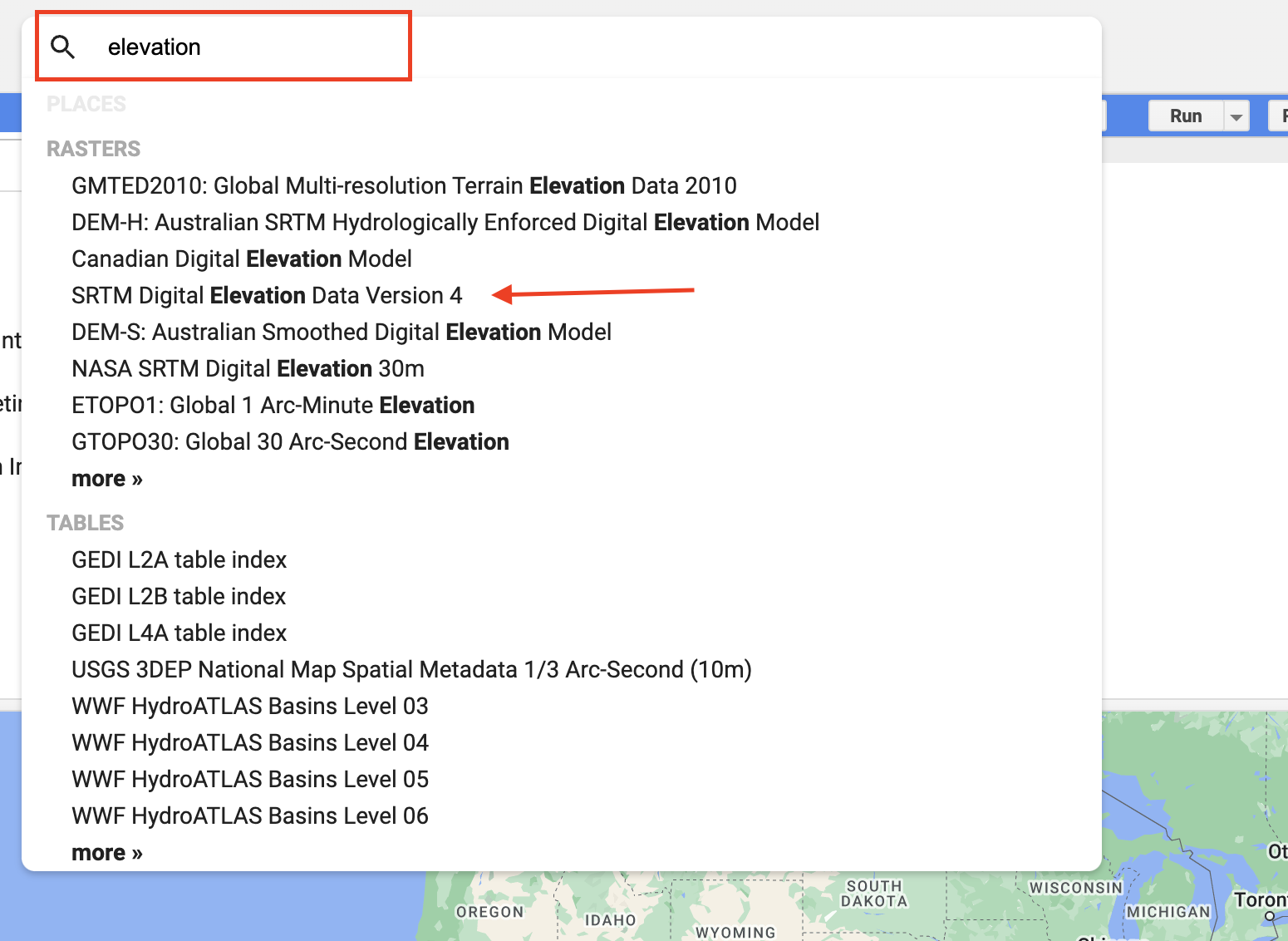
Task: Select DEM-H Australian SRTM Hydrologically Enforced dataset
Action: 445,222
